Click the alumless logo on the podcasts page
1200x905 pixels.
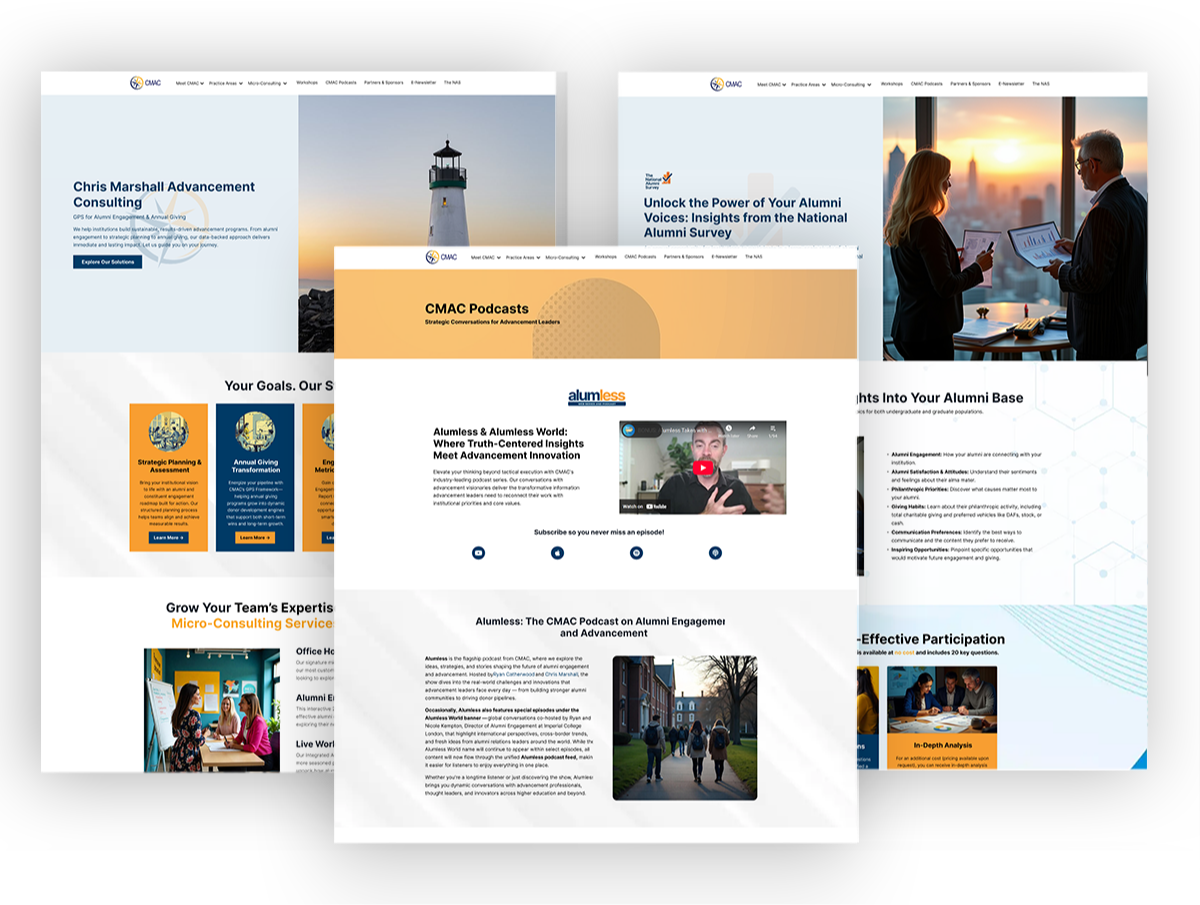pyautogui.click(x=597, y=397)
